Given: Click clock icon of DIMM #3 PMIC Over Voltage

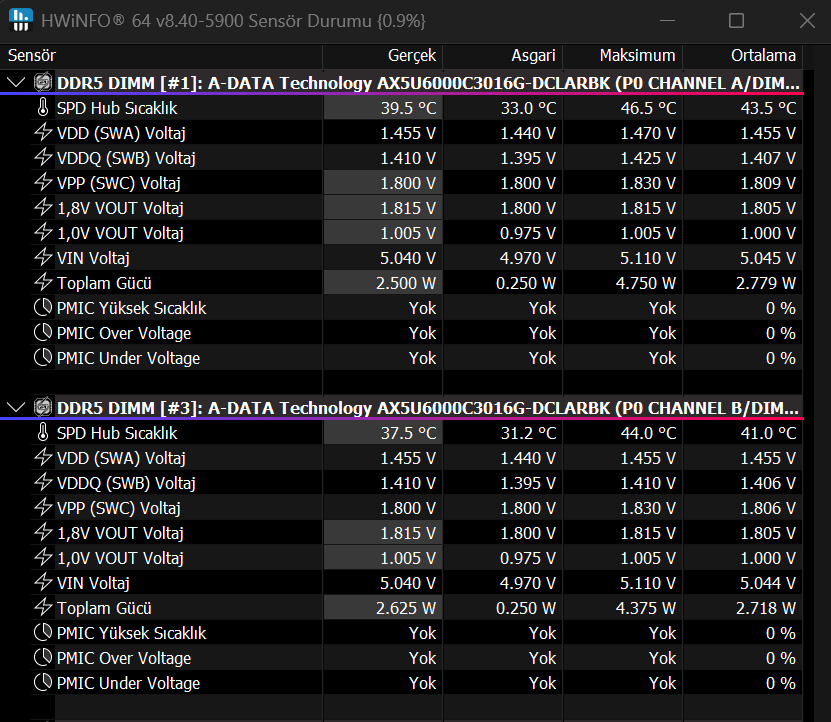Looking at the screenshot, I should point(43,657).
